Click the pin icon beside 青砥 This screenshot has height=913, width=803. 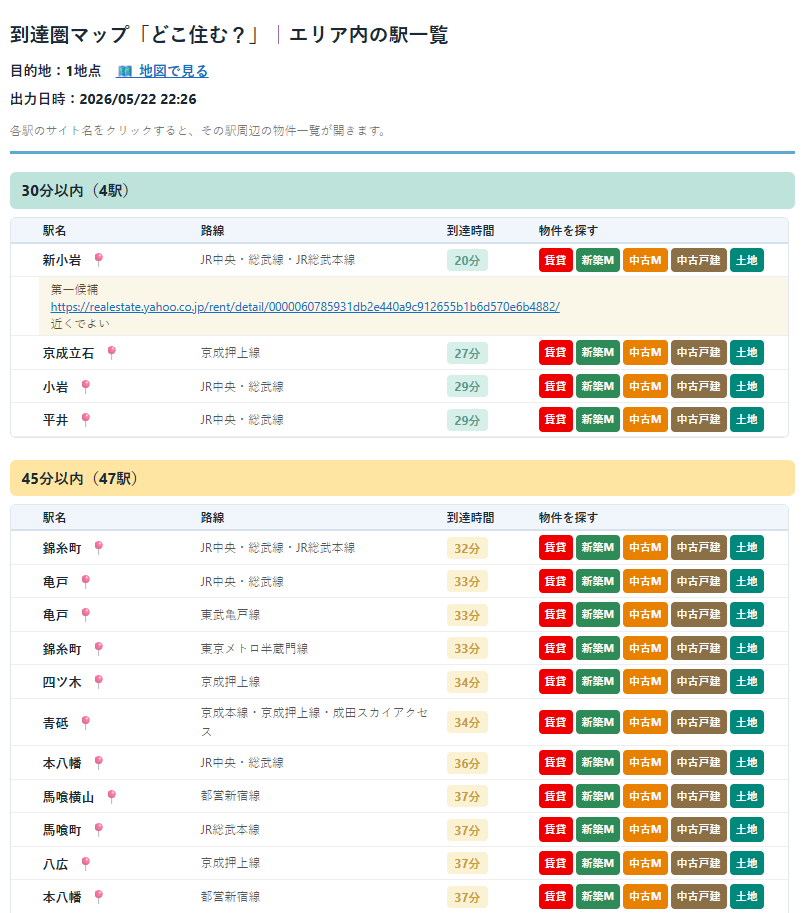[x=86, y=722]
